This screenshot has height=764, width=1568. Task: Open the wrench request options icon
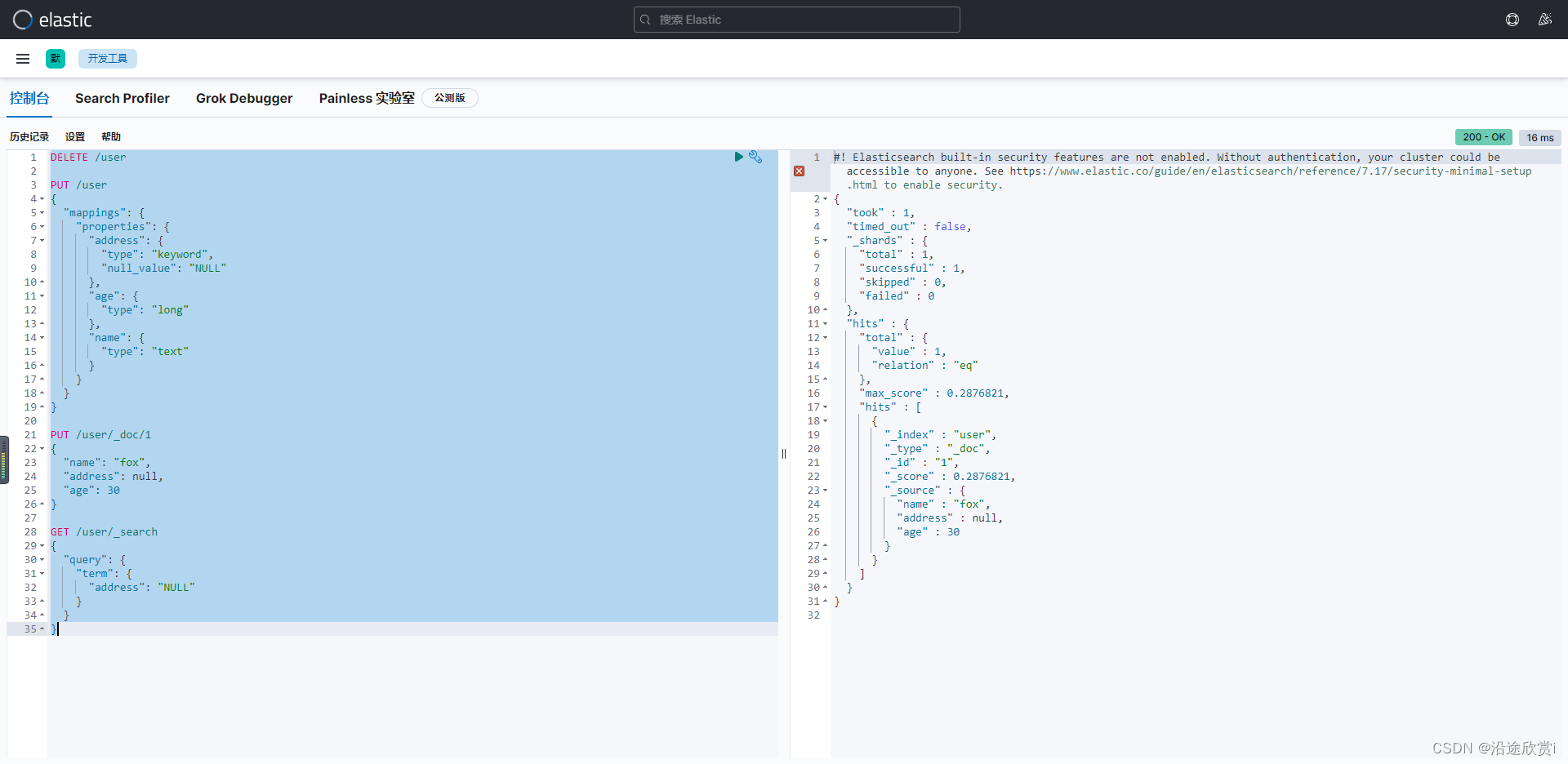[755, 157]
